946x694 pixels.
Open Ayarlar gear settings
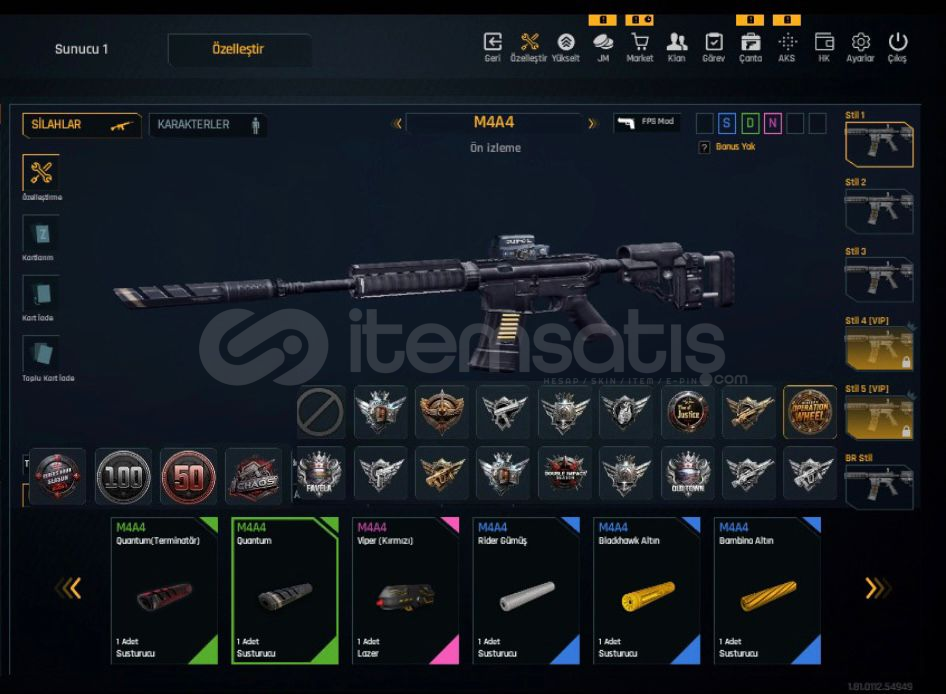coord(860,42)
